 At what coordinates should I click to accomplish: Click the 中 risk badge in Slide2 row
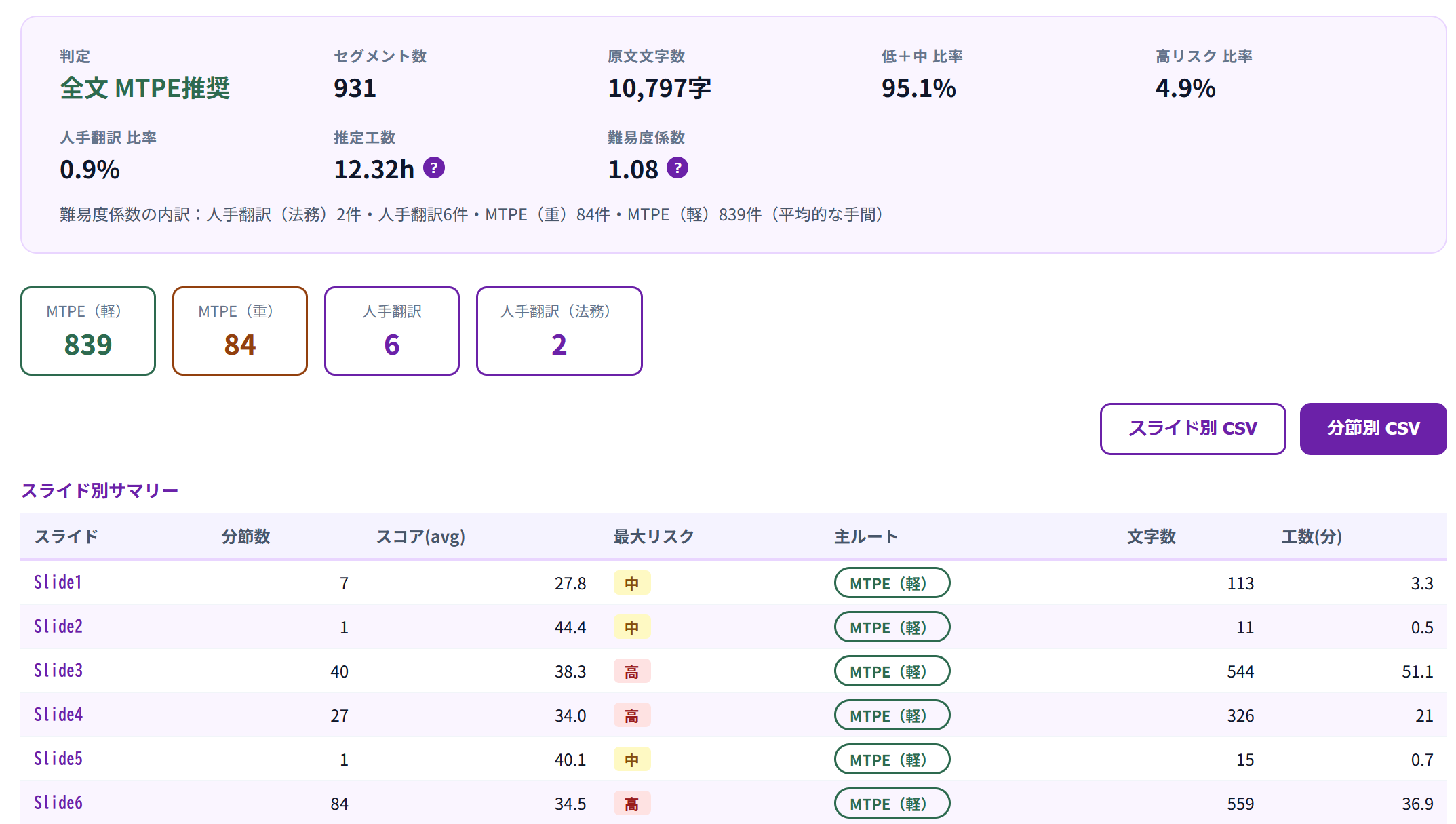tap(632, 627)
